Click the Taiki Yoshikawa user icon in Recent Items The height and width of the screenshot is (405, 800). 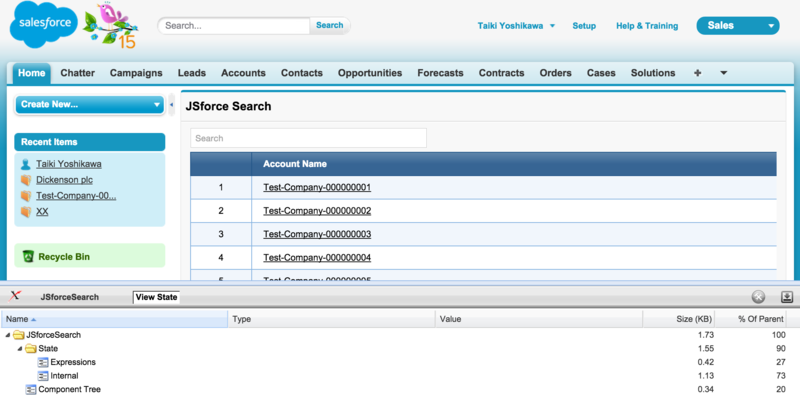(x=26, y=164)
